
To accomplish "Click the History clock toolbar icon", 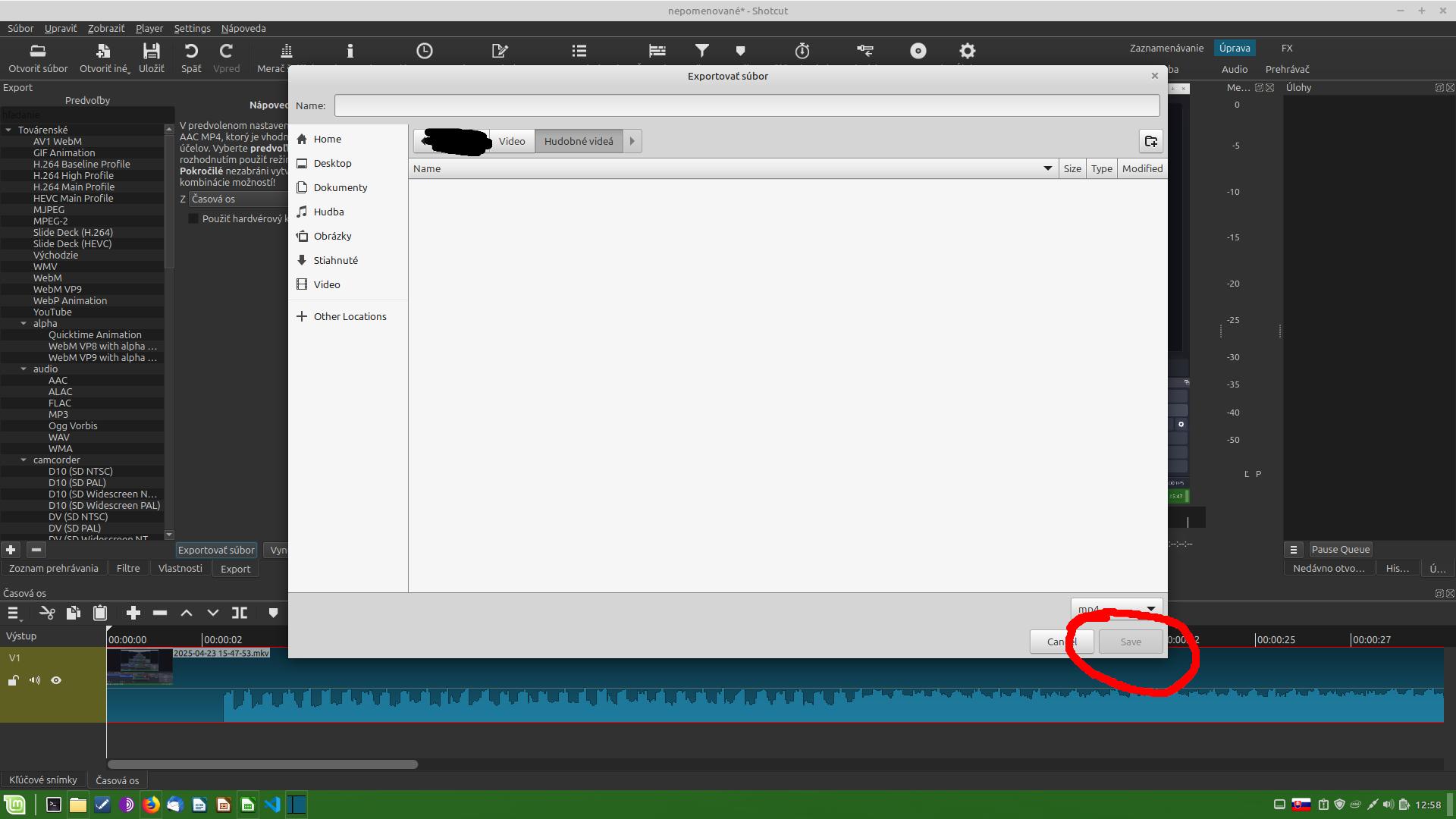I will pyautogui.click(x=425, y=51).
